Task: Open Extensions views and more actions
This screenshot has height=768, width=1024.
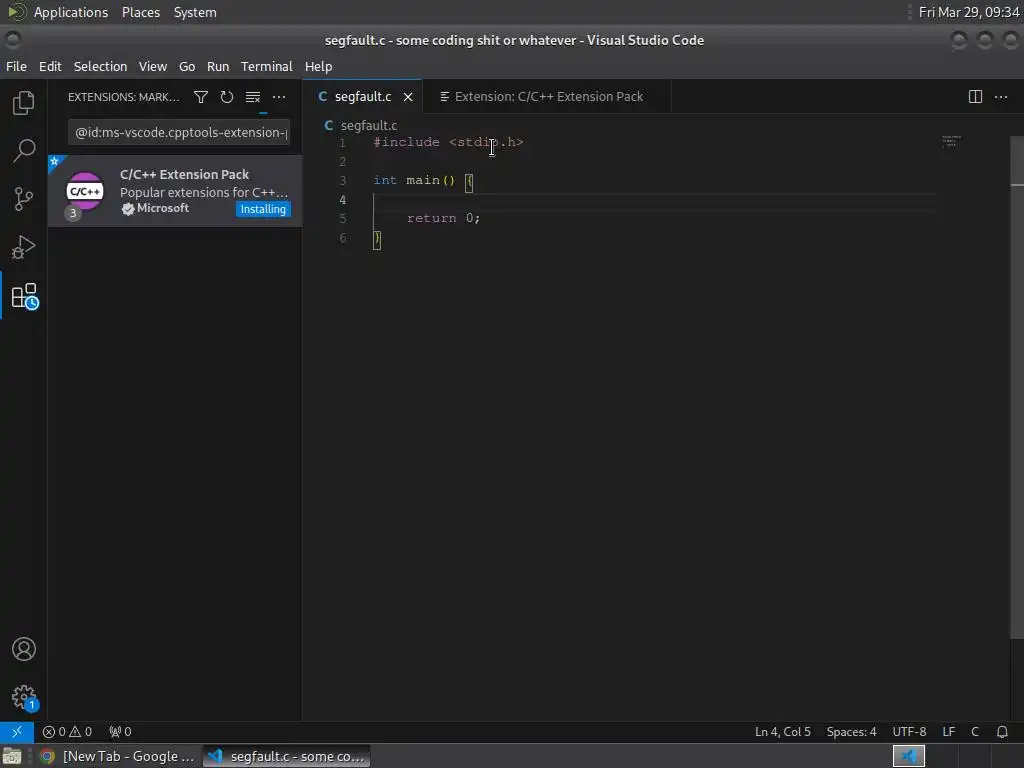Action: coord(279,97)
